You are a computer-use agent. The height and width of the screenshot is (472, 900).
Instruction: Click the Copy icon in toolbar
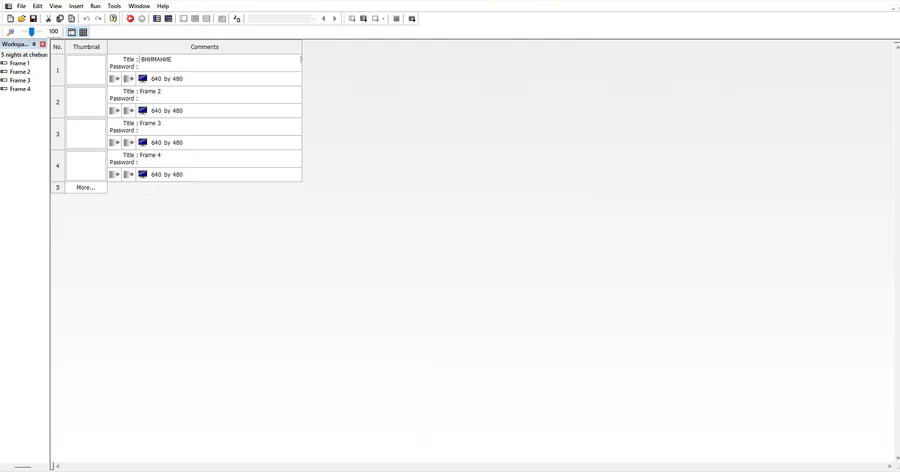click(60, 19)
